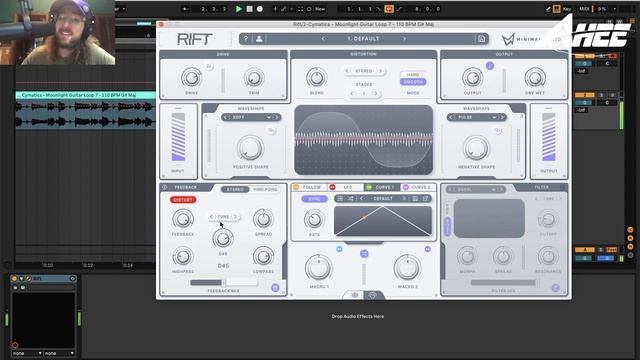Open the user account icon in RIFT header
The height and width of the screenshot is (360, 640).
tap(259, 39)
